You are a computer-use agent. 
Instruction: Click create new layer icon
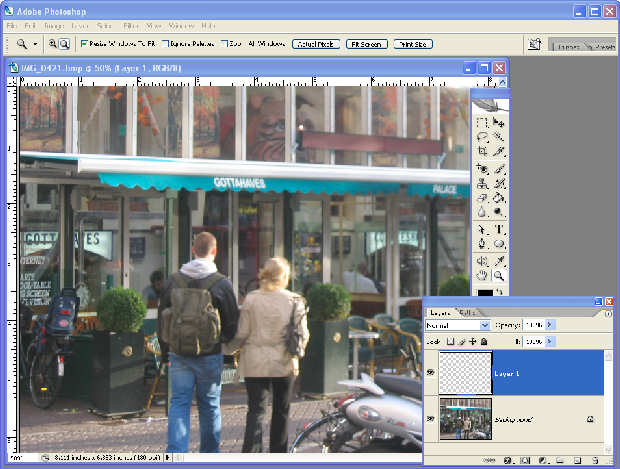point(578,460)
